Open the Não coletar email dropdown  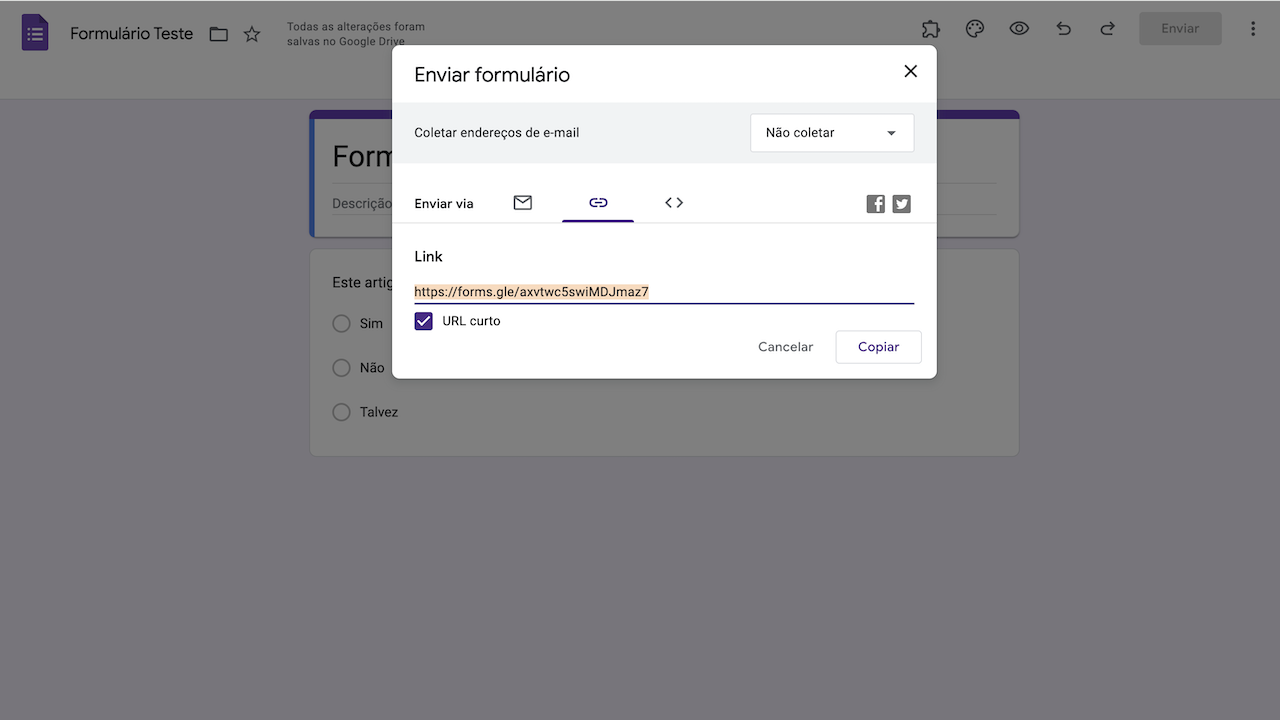(832, 133)
